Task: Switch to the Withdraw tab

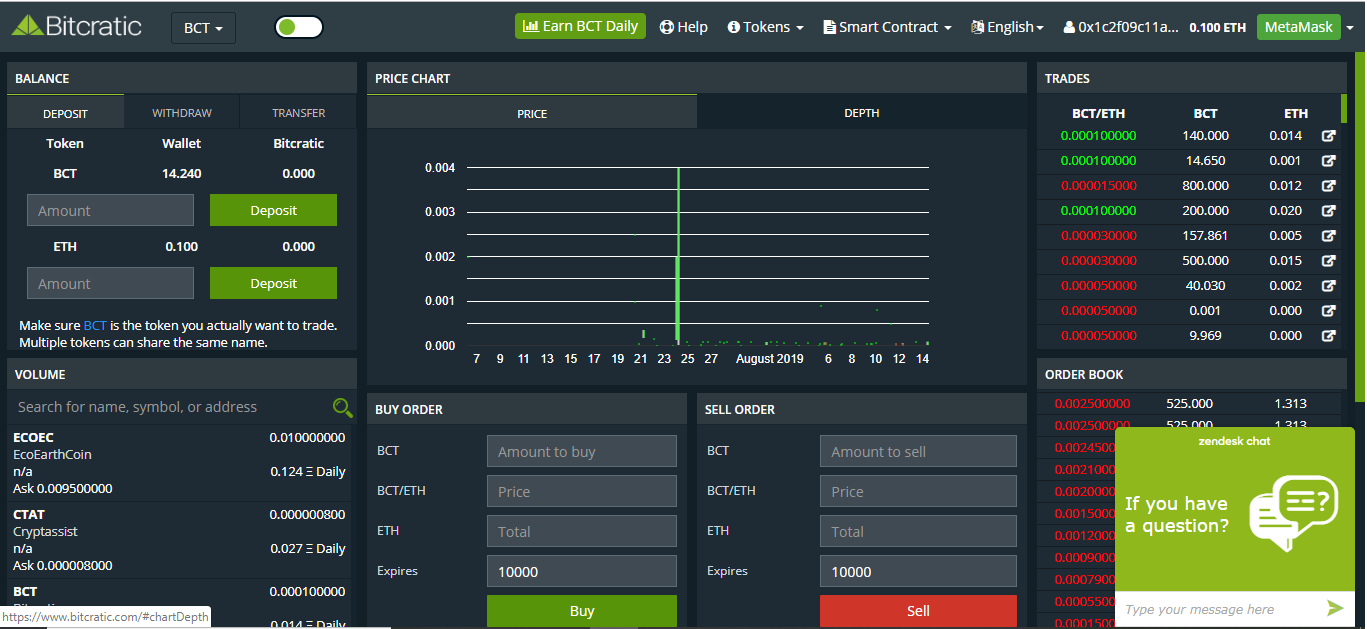Action: [182, 113]
